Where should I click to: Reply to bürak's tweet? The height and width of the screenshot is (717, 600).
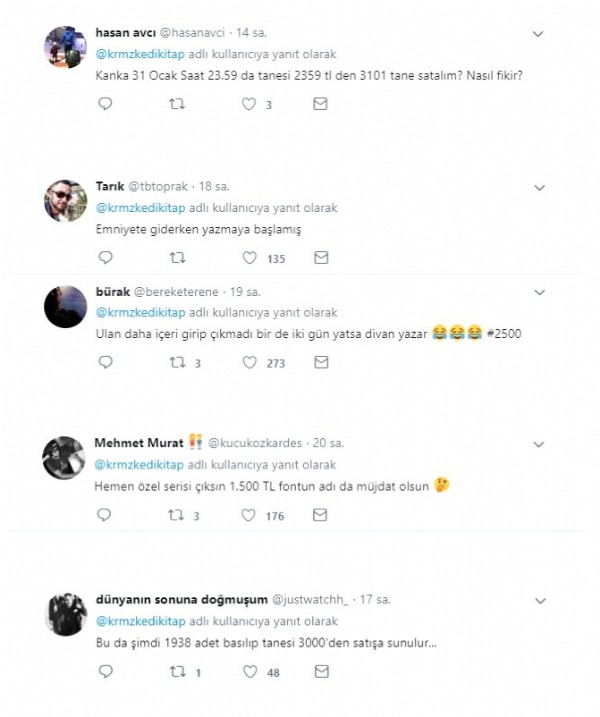pyautogui.click(x=105, y=363)
